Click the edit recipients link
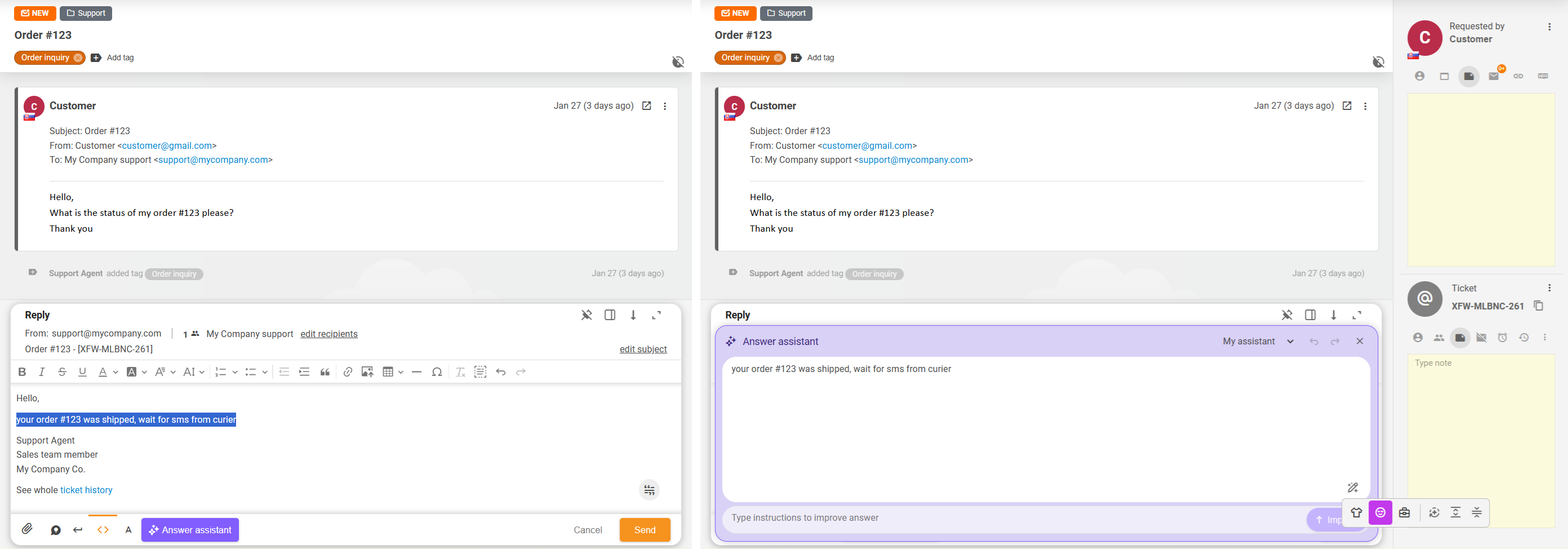This screenshot has width=1568, height=549. click(328, 334)
